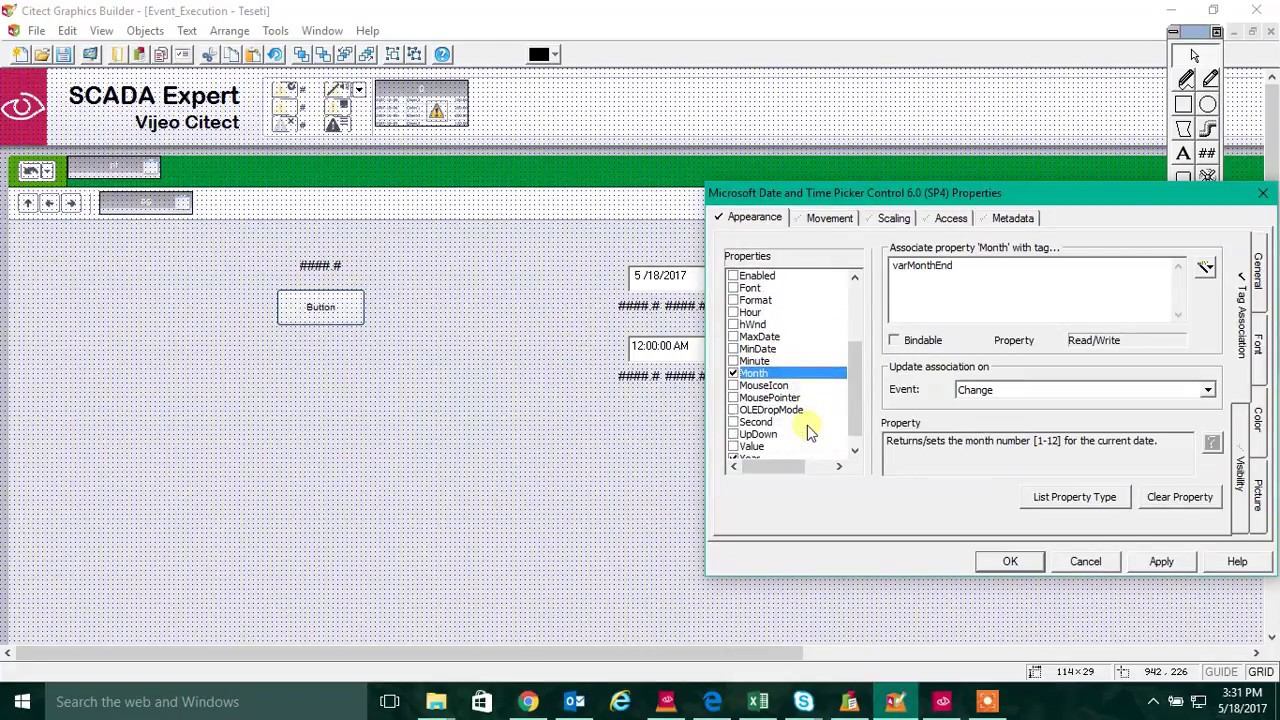Open the Objects menu
1280x720 pixels.
145,31
